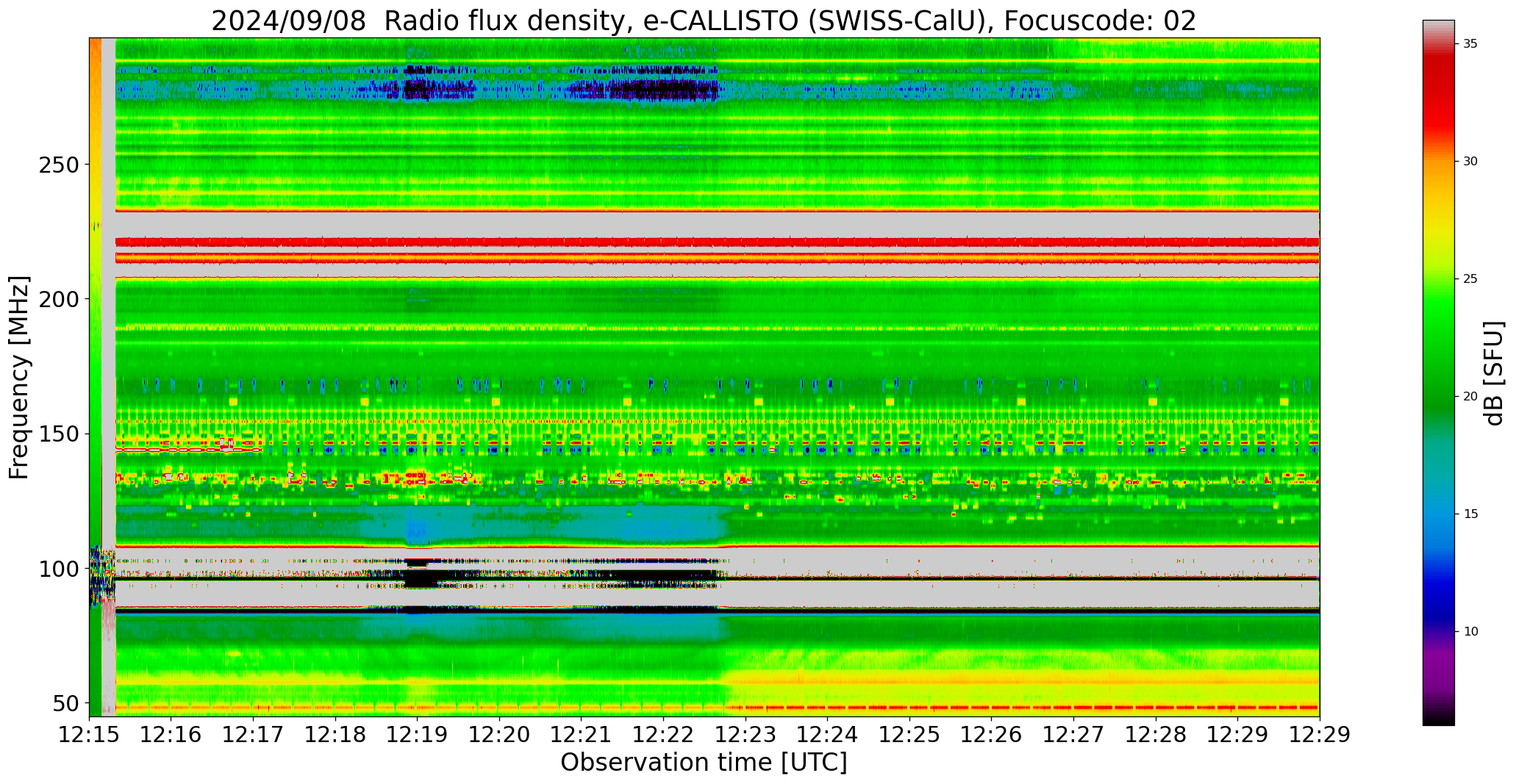
Task: Click the plot title text
Action: pyautogui.click(x=704, y=21)
